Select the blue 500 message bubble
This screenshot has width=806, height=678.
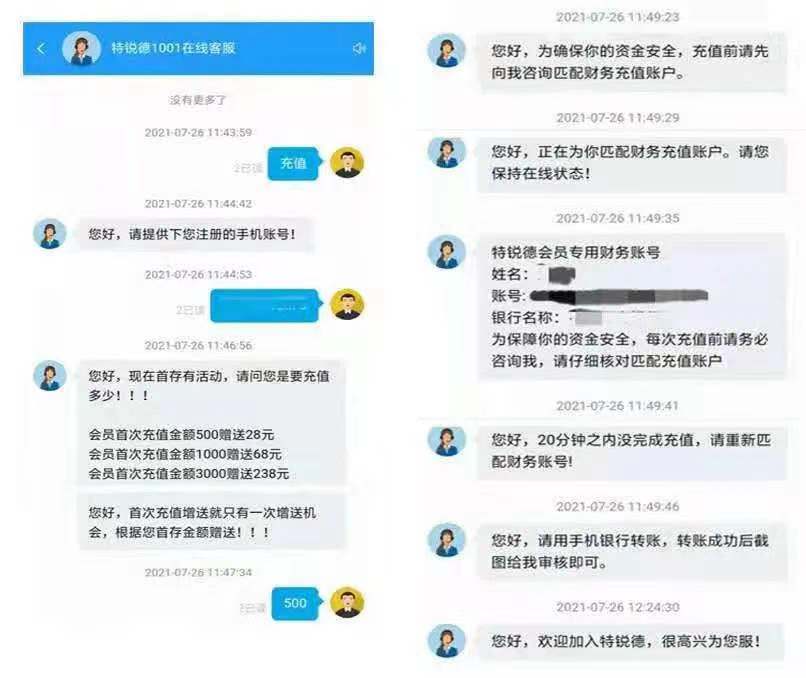pos(296,603)
